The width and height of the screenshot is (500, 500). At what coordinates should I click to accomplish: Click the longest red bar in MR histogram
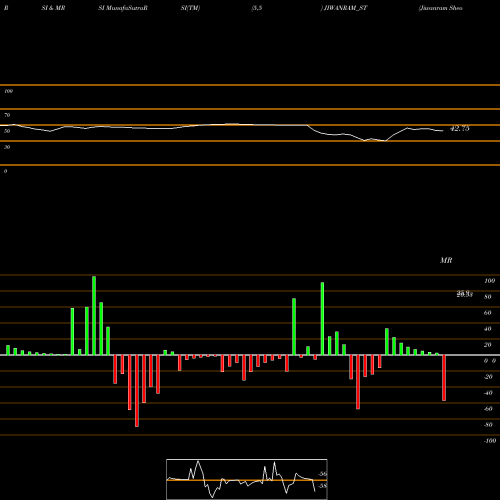coord(137,391)
